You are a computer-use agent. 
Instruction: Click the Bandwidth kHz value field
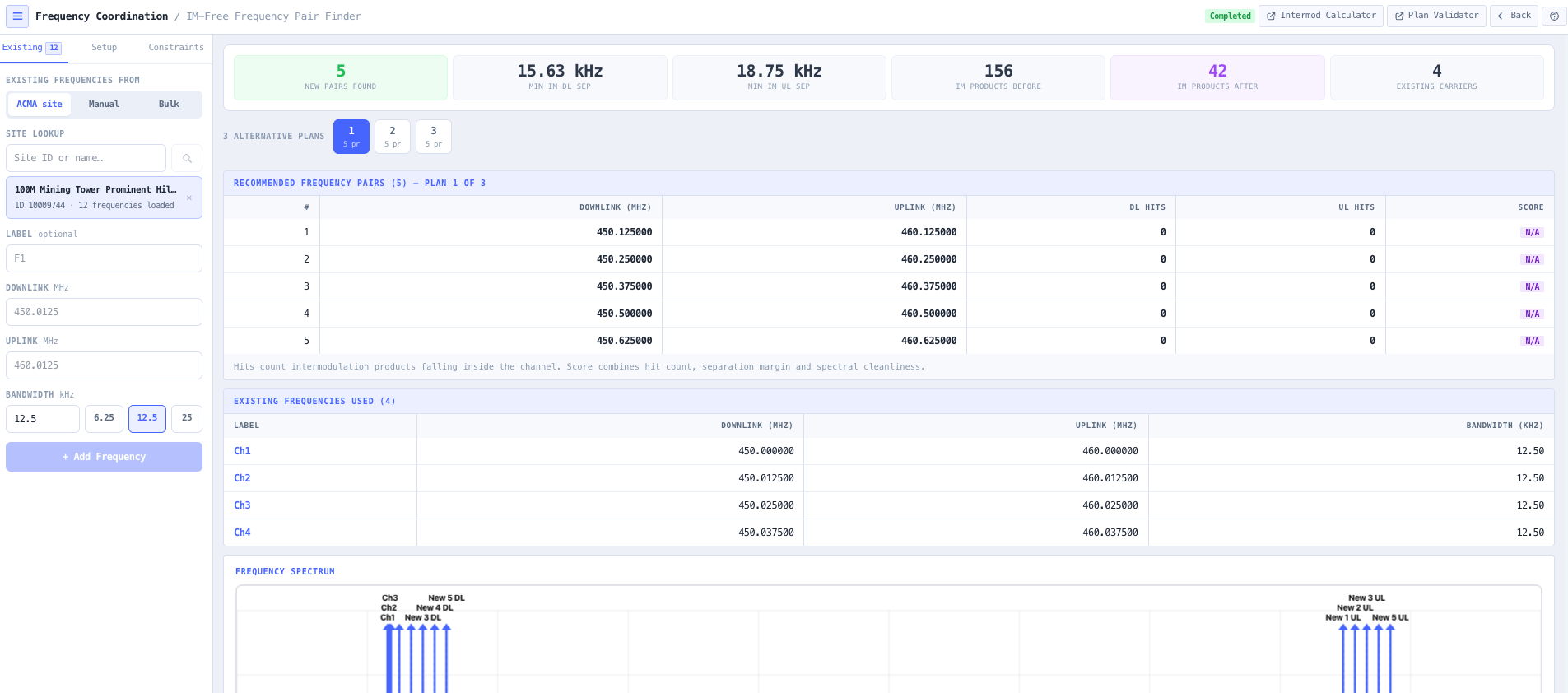tap(43, 419)
